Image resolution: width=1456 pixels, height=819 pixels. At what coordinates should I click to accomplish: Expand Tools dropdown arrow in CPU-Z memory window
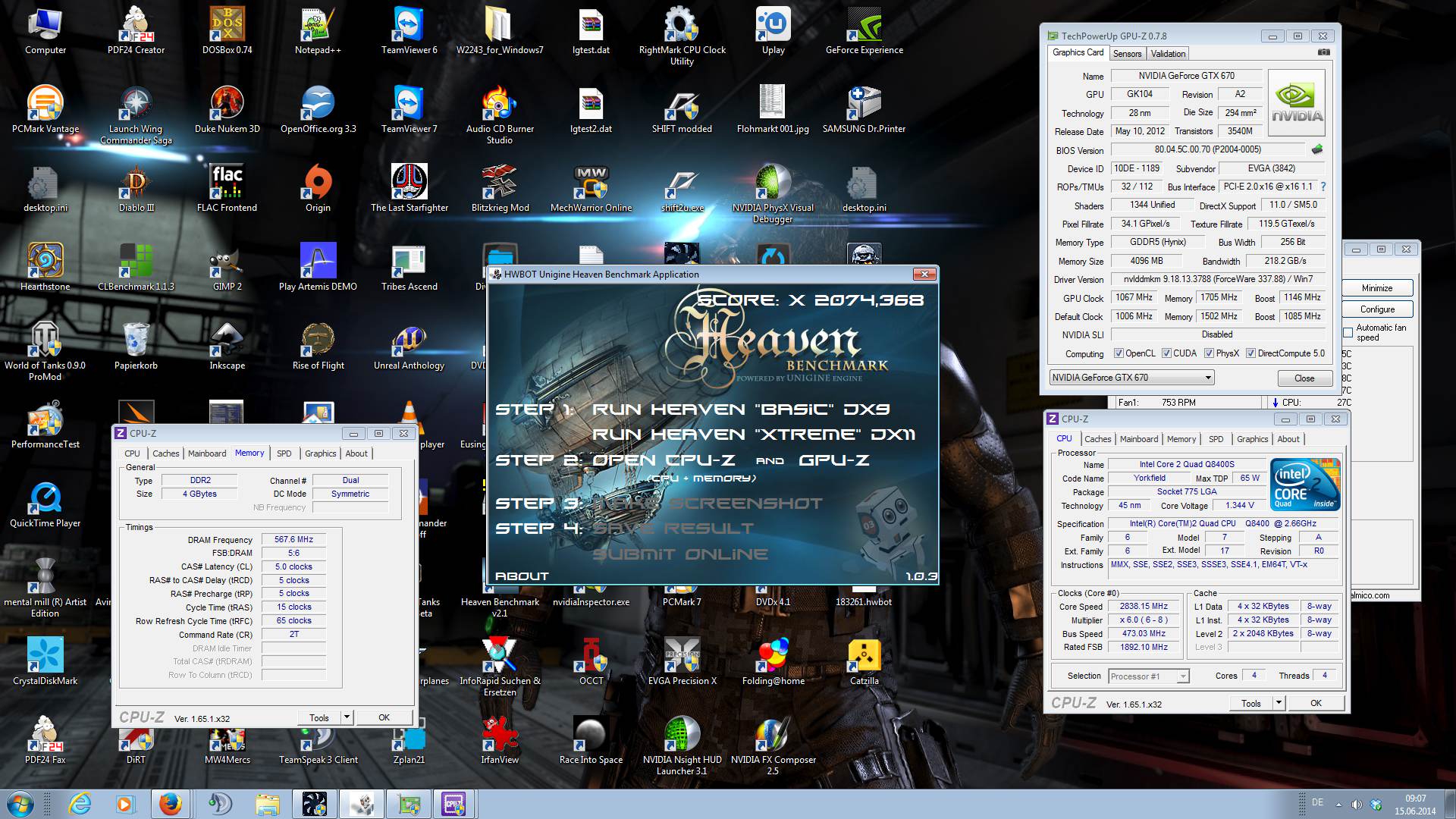(x=347, y=717)
